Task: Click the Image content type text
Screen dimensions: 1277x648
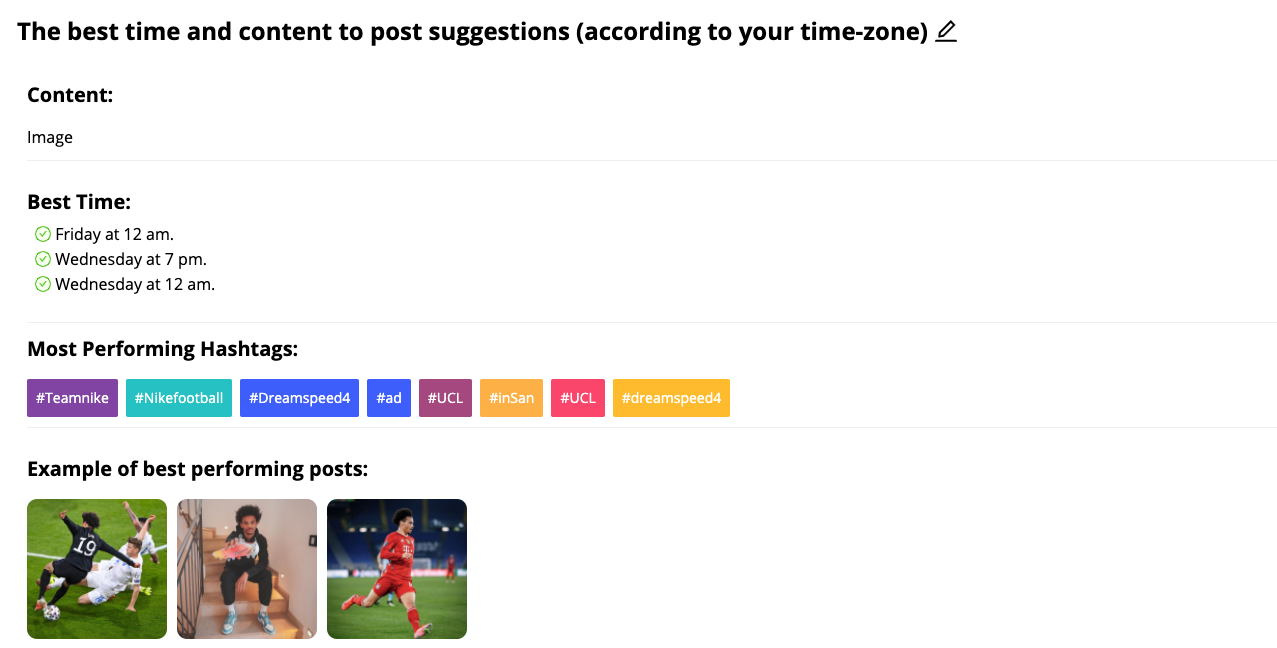Action: (x=50, y=137)
